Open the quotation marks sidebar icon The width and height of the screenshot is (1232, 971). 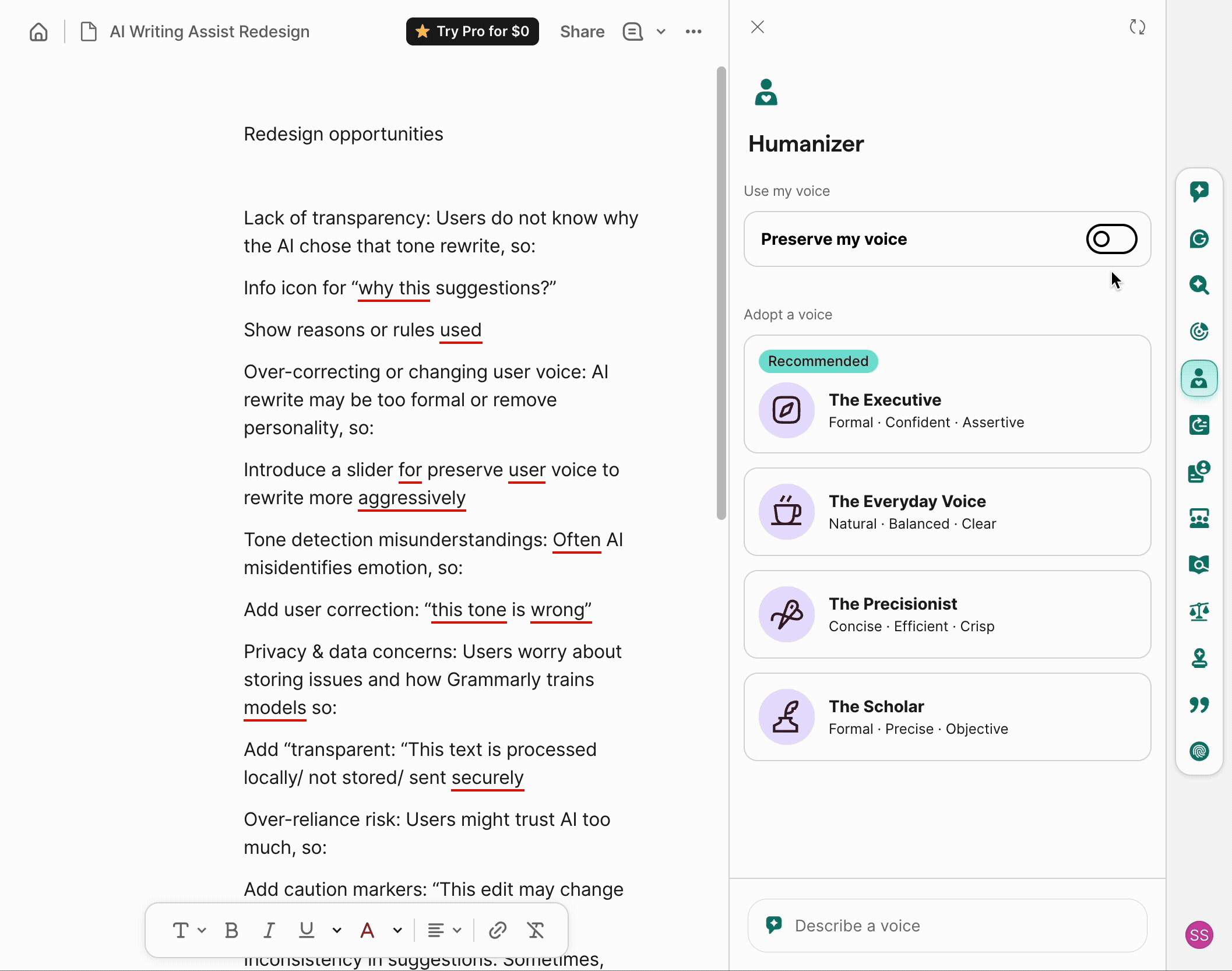[x=1199, y=705]
